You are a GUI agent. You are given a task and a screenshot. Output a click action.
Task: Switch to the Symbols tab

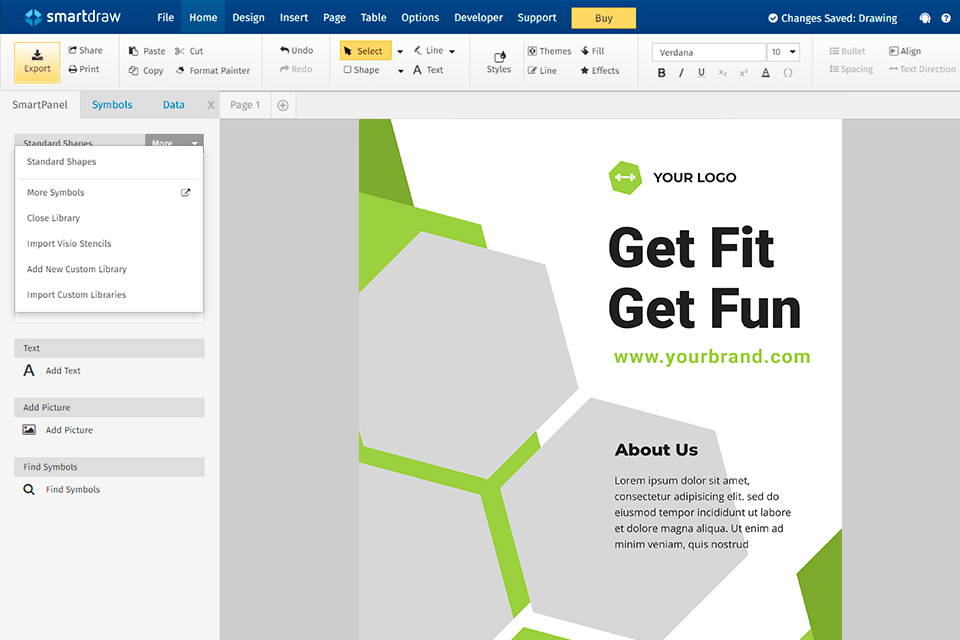pos(112,105)
